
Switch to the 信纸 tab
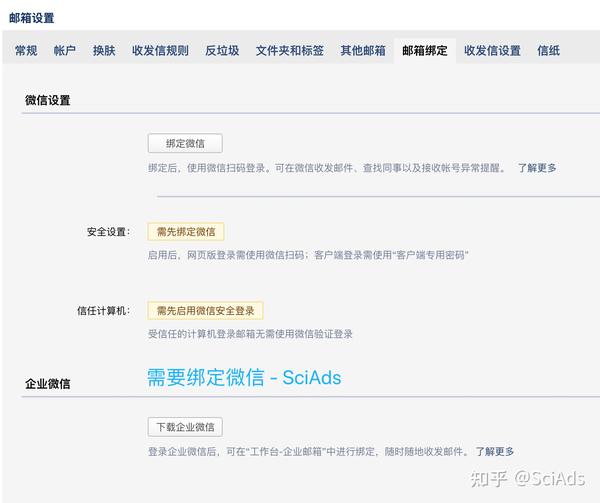click(x=548, y=50)
